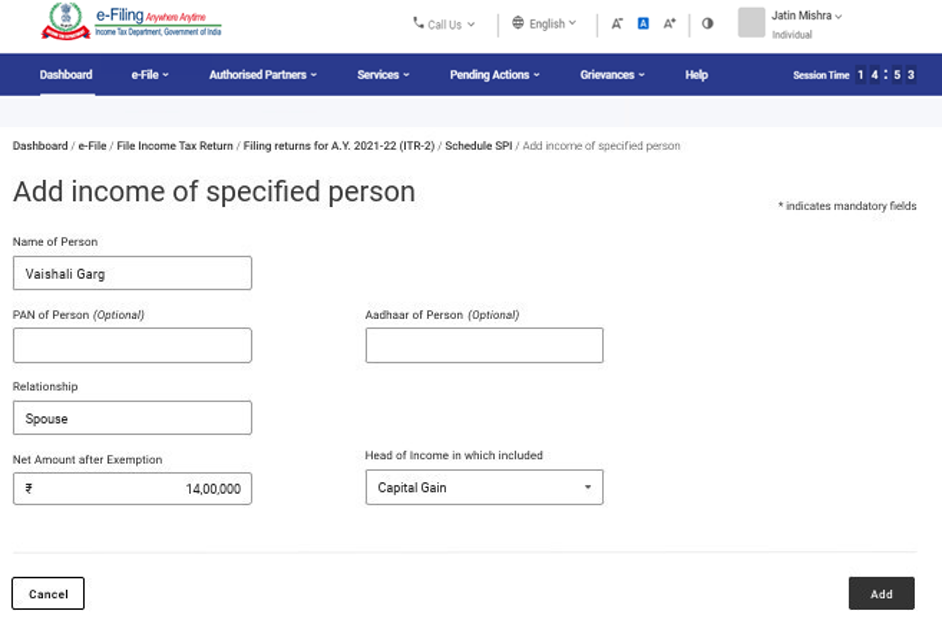This screenshot has height=627, width=942.
Task: Open the e-File menu
Action: coord(150,75)
